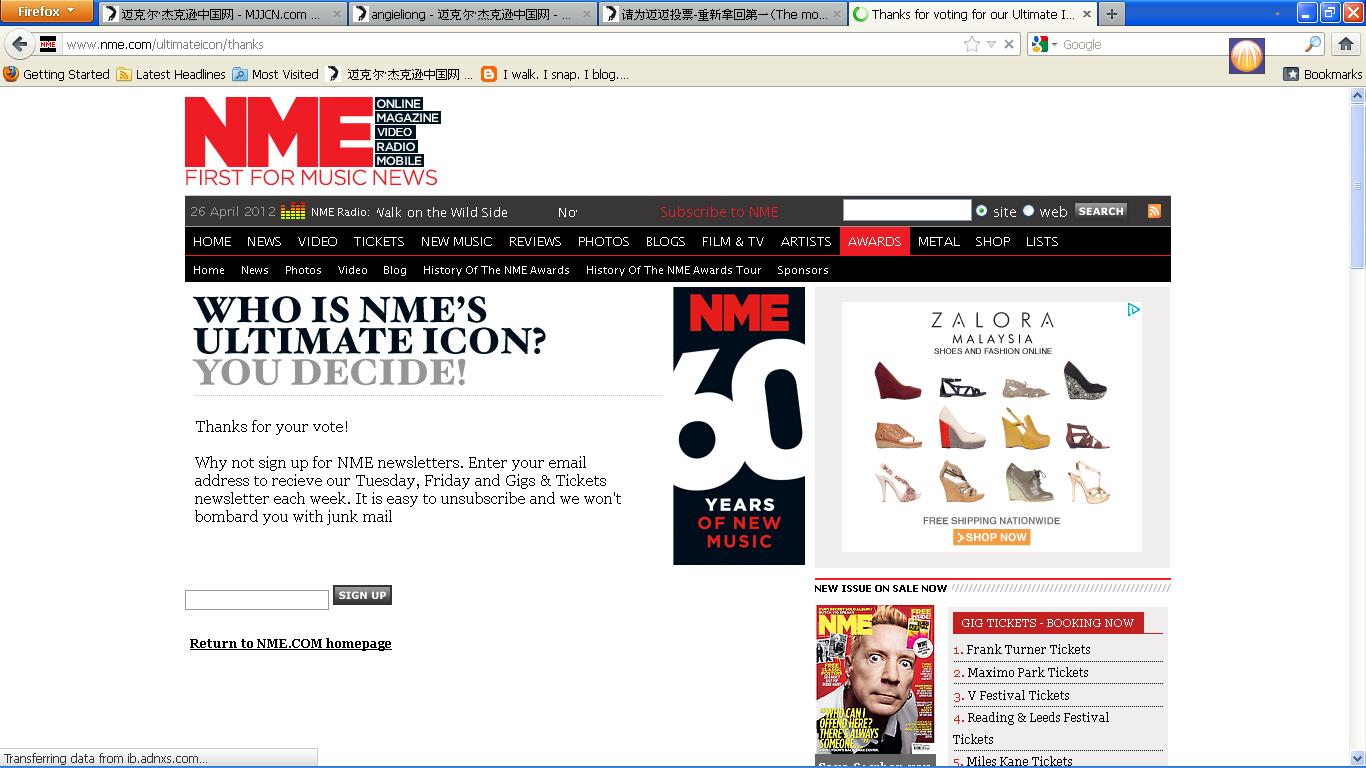The image size is (1366, 768).
Task: Click the NME favicon in the address bar
Action: pyautogui.click(x=48, y=44)
